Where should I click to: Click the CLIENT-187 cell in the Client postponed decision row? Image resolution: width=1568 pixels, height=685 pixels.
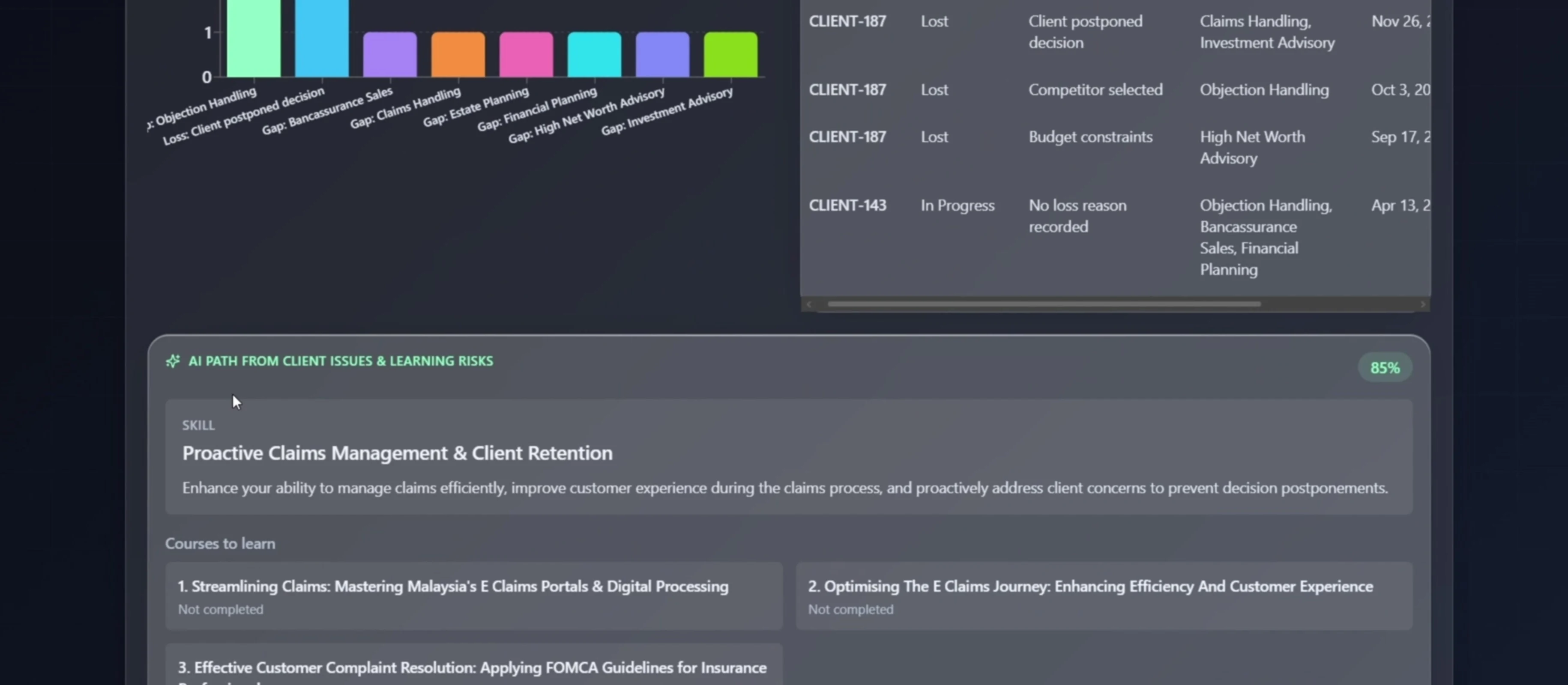(847, 21)
